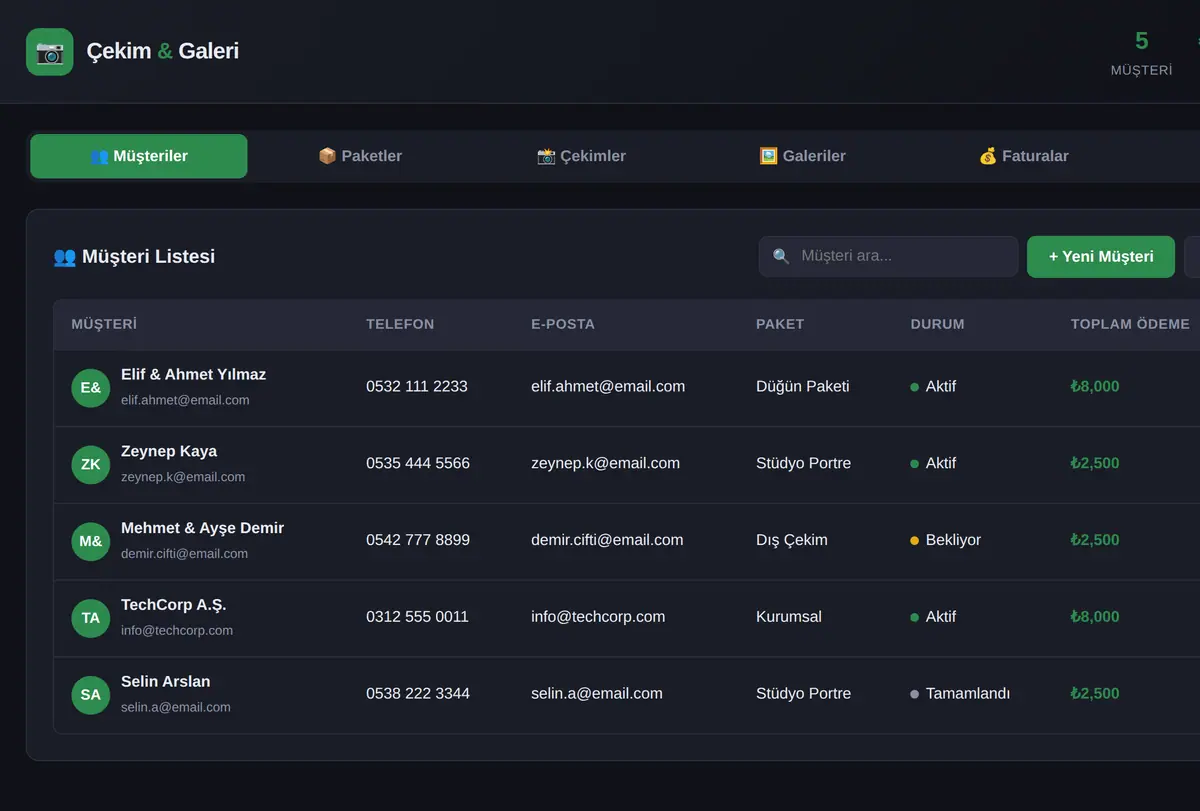Click the SA avatar for Selin Arslan

point(91,695)
